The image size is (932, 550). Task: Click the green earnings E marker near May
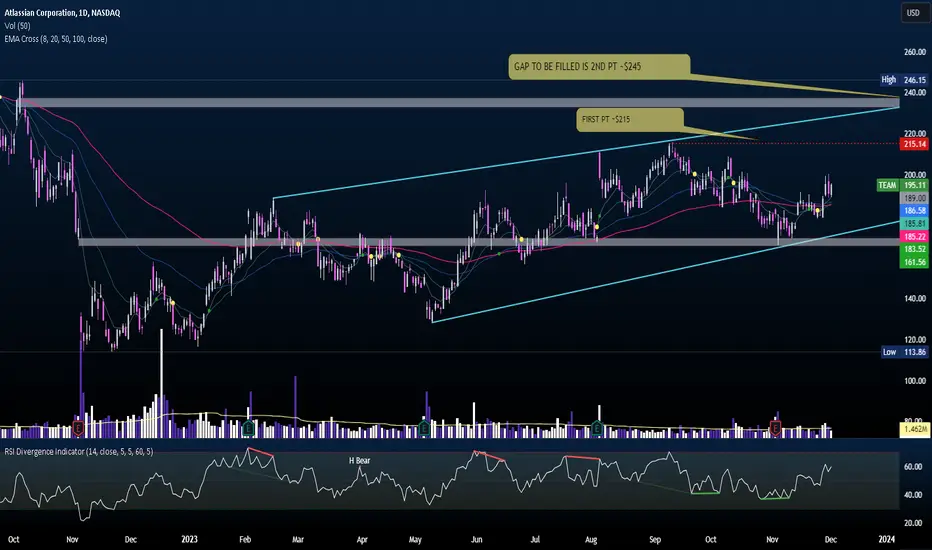(424, 428)
